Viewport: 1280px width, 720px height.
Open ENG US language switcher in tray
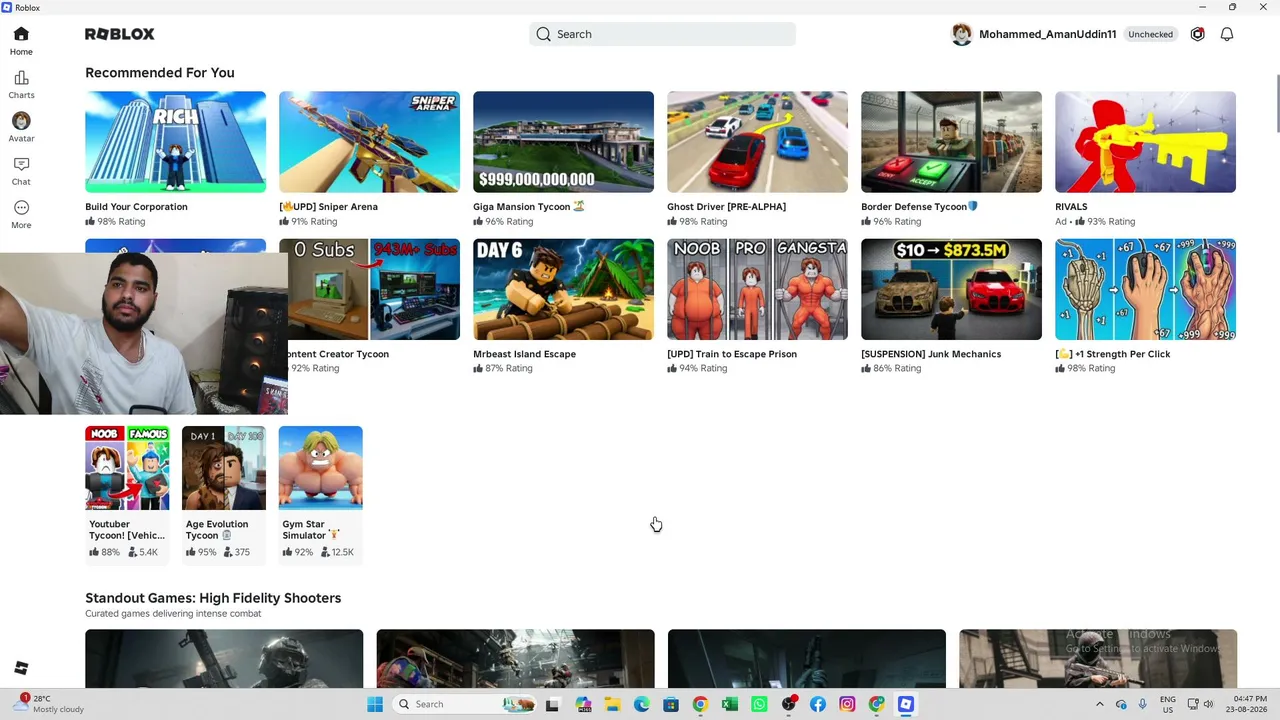[1167, 704]
